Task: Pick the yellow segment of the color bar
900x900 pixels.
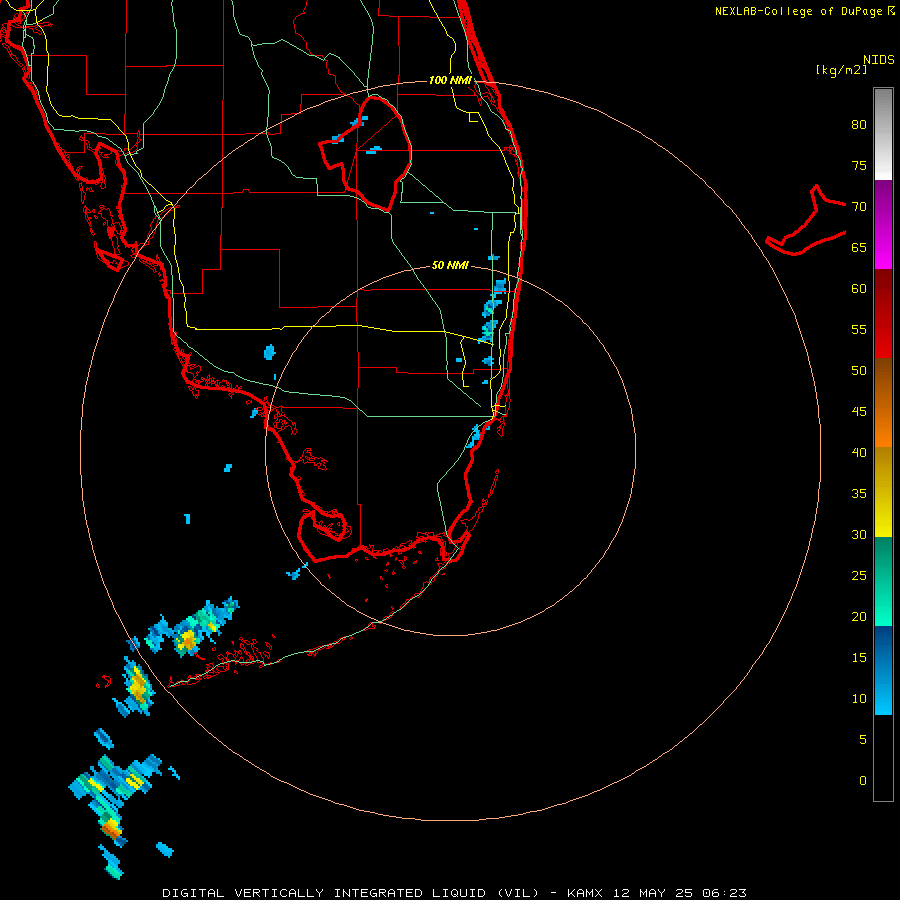Action: click(x=883, y=492)
